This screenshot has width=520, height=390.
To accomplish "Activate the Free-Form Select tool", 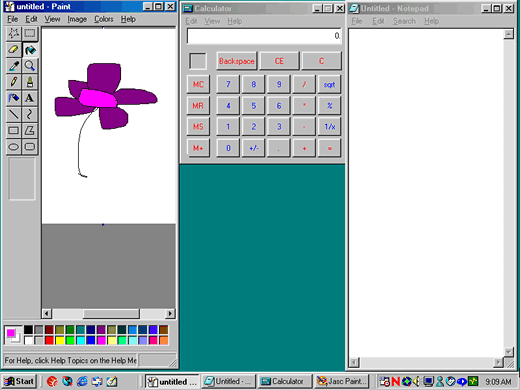I will [x=13, y=34].
